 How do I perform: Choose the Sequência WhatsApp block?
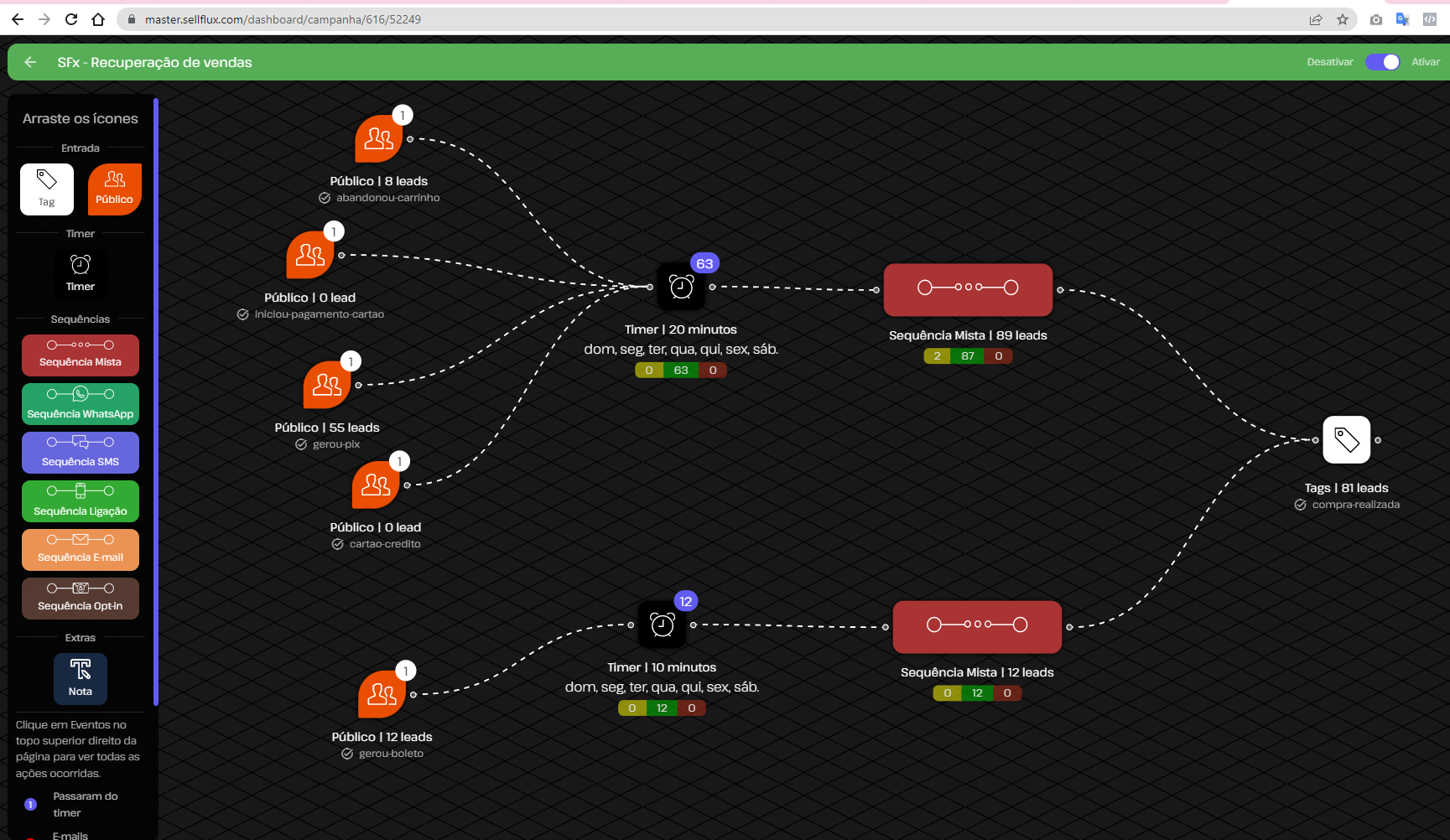click(81, 403)
